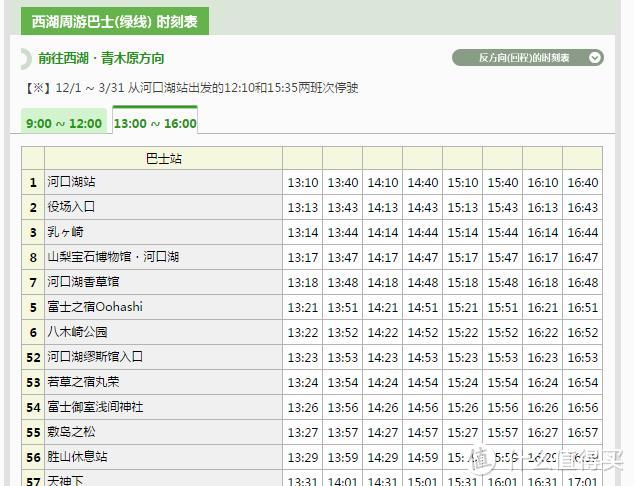634x486 pixels.
Task: Select the 若草之宿丸荣 stop name
Action: pyautogui.click(x=83, y=382)
